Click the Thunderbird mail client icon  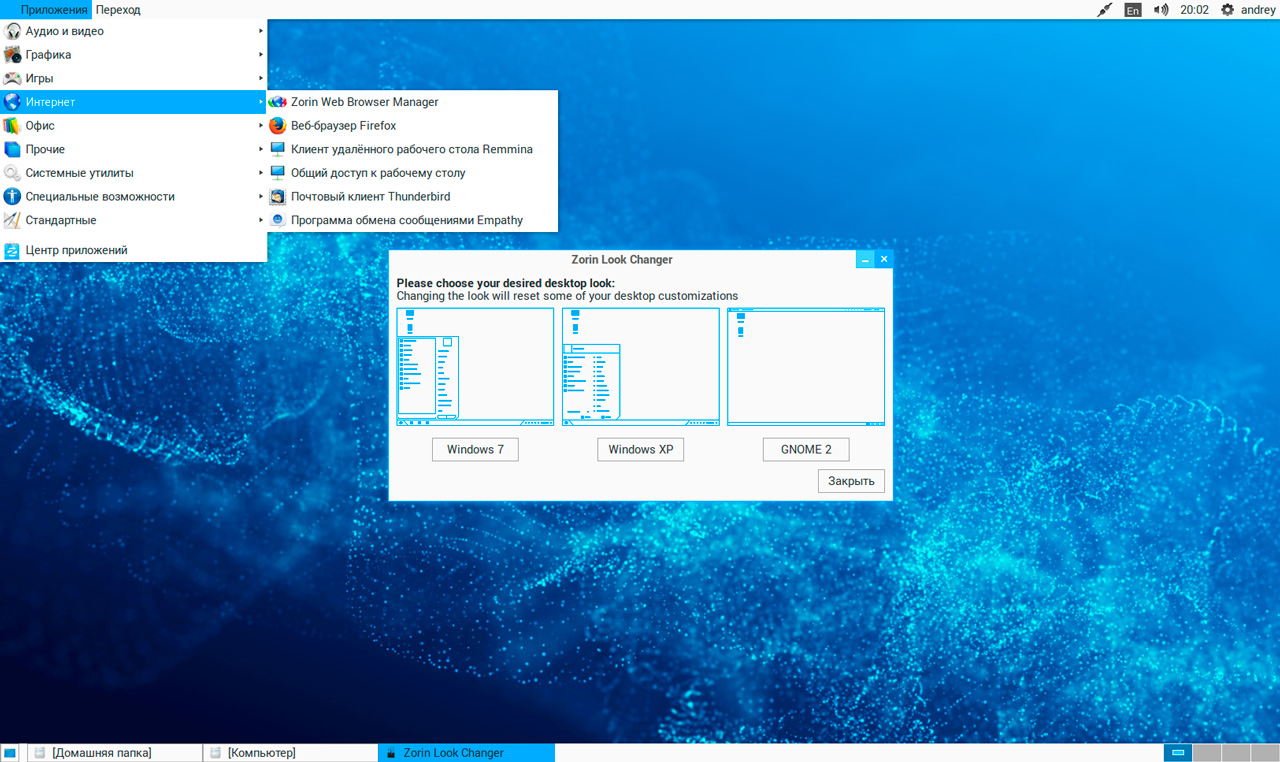coord(278,197)
